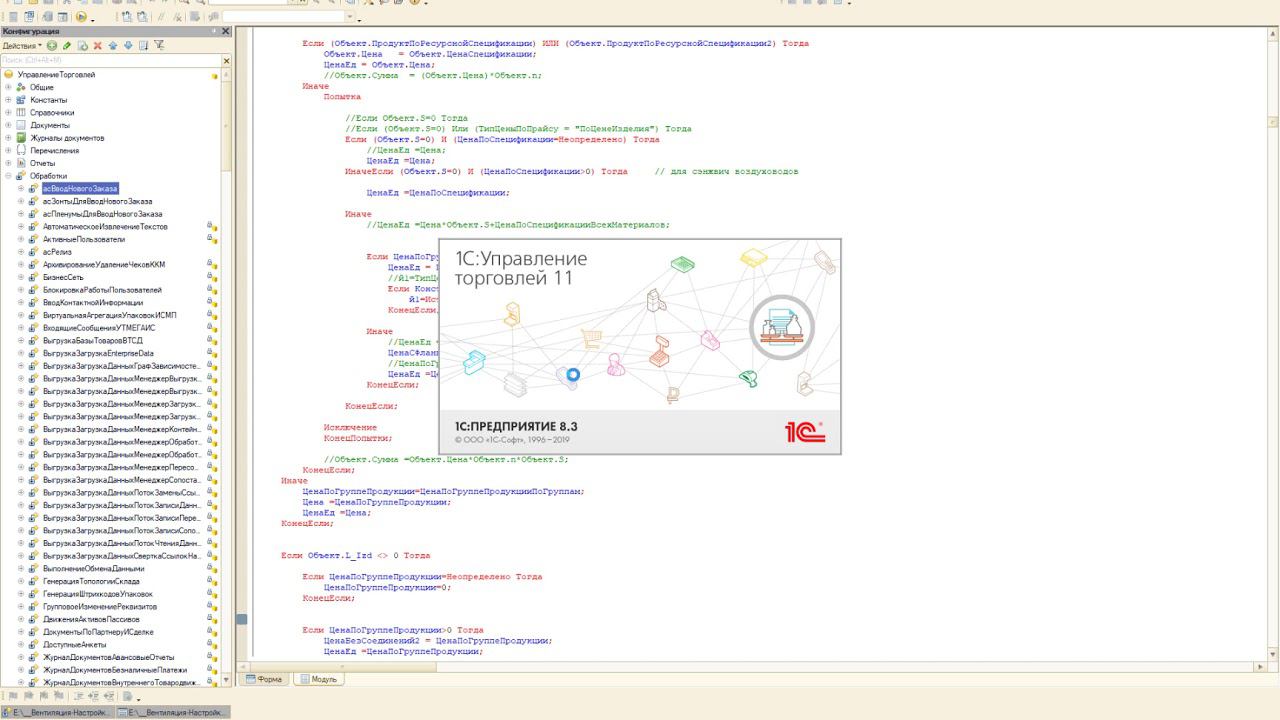Image resolution: width=1280 pixels, height=720 pixels.
Task: Select АвтоматическоеИзвлечениеТекстов item
Action: pos(105,227)
